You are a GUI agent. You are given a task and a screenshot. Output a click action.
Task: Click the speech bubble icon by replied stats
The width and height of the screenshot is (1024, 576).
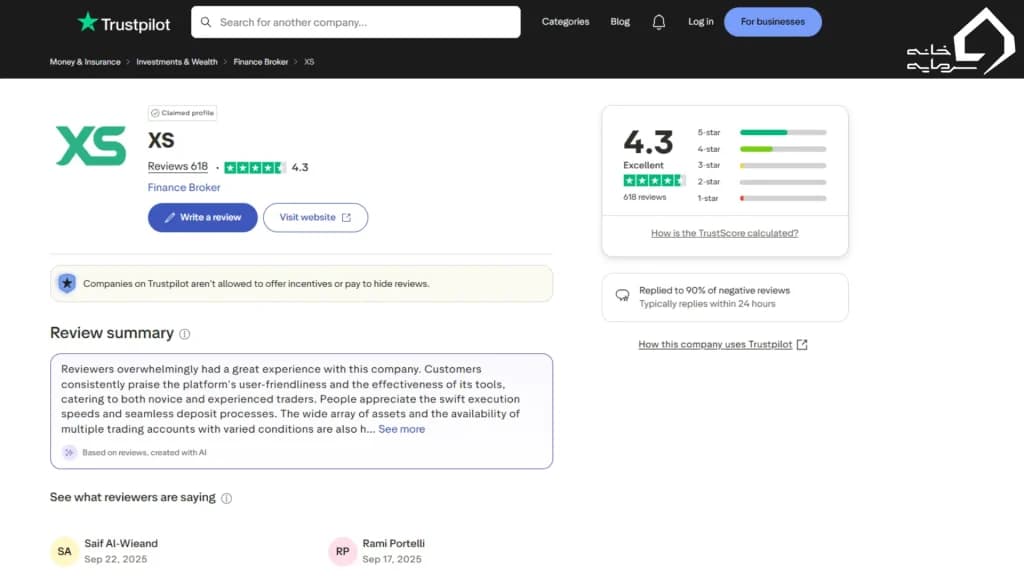pos(622,296)
